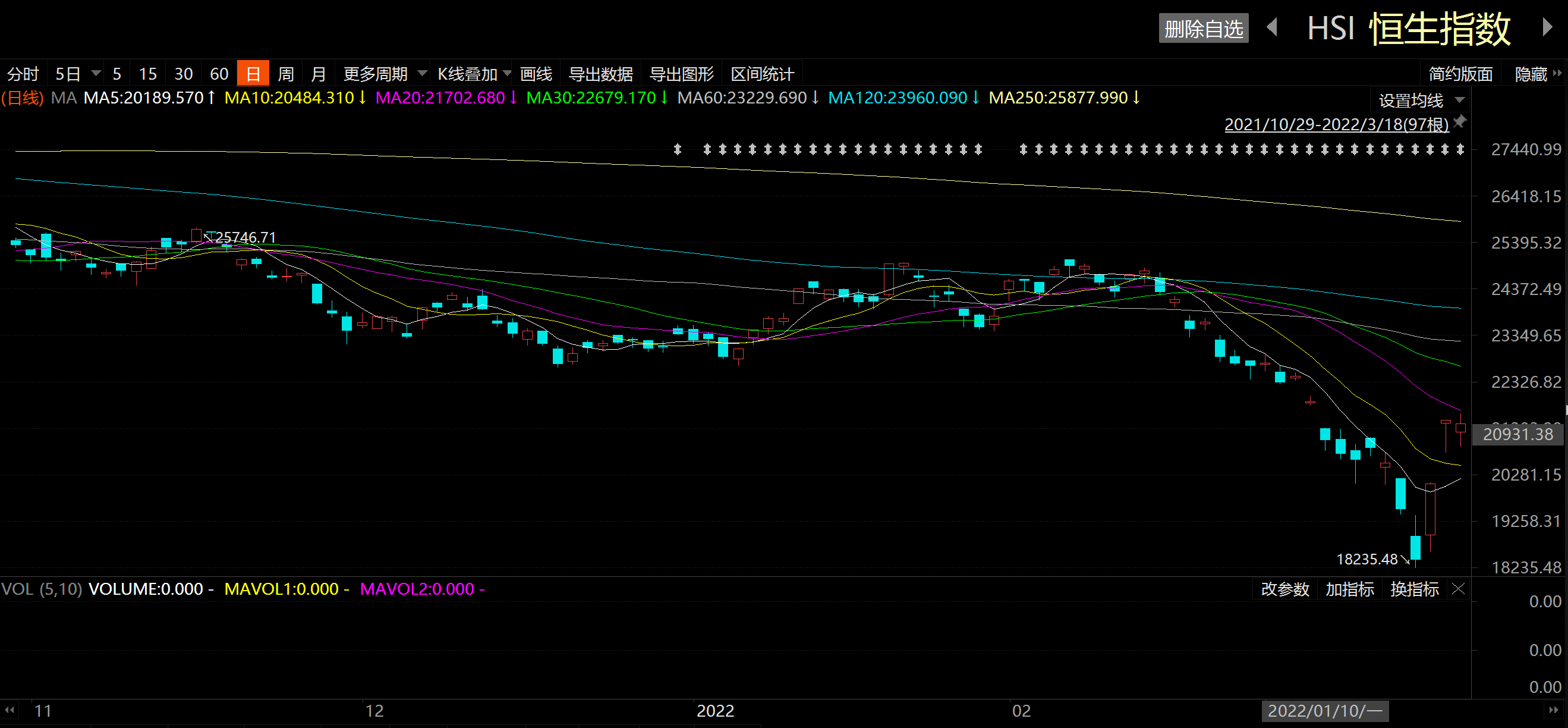Select the weekly 周 K-line tab
The height and width of the screenshot is (728, 1568).
tap(286, 74)
